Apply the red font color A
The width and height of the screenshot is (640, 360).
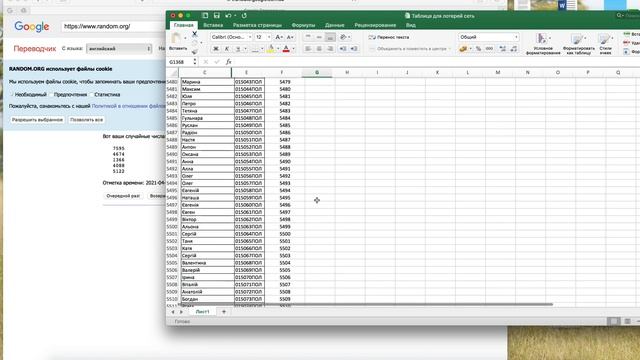[x=286, y=49]
